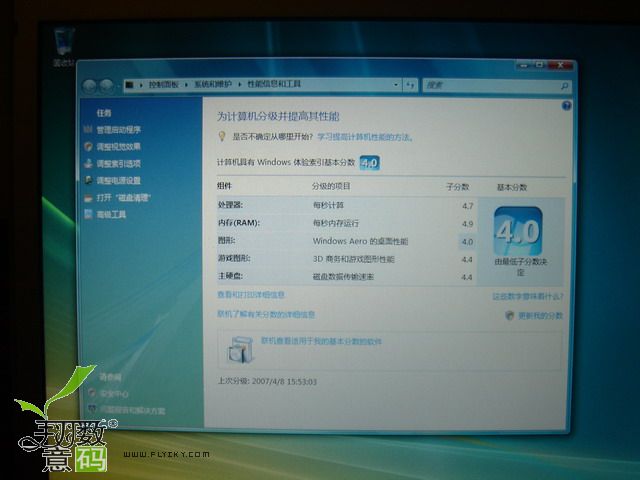Viewport: 640px width, 480px height.
Task: Click the 调整电源设置 task icon
Action: click(x=88, y=180)
